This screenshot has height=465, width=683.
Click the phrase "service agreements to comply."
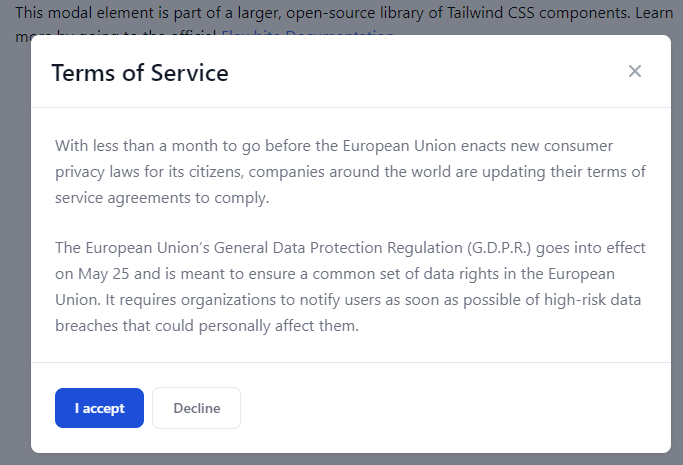coord(162,198)
